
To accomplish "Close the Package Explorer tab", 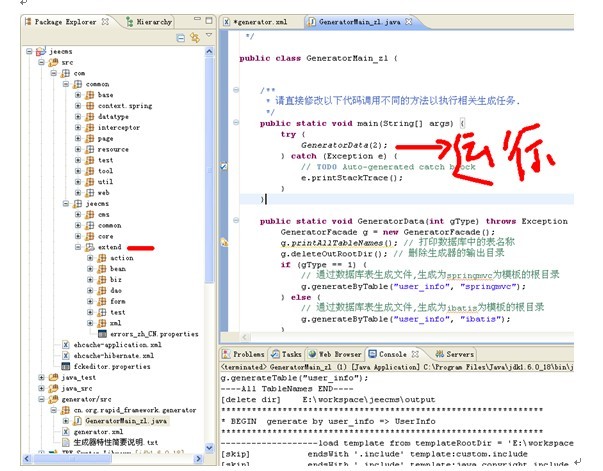I will 105,22.
